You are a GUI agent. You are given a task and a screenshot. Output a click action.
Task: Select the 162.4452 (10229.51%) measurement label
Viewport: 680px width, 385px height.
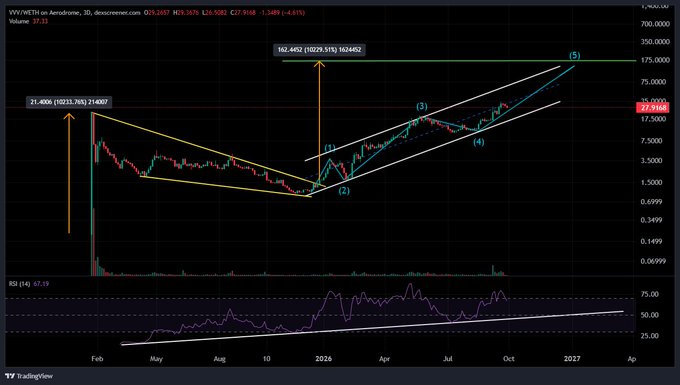tap(319, 50)
